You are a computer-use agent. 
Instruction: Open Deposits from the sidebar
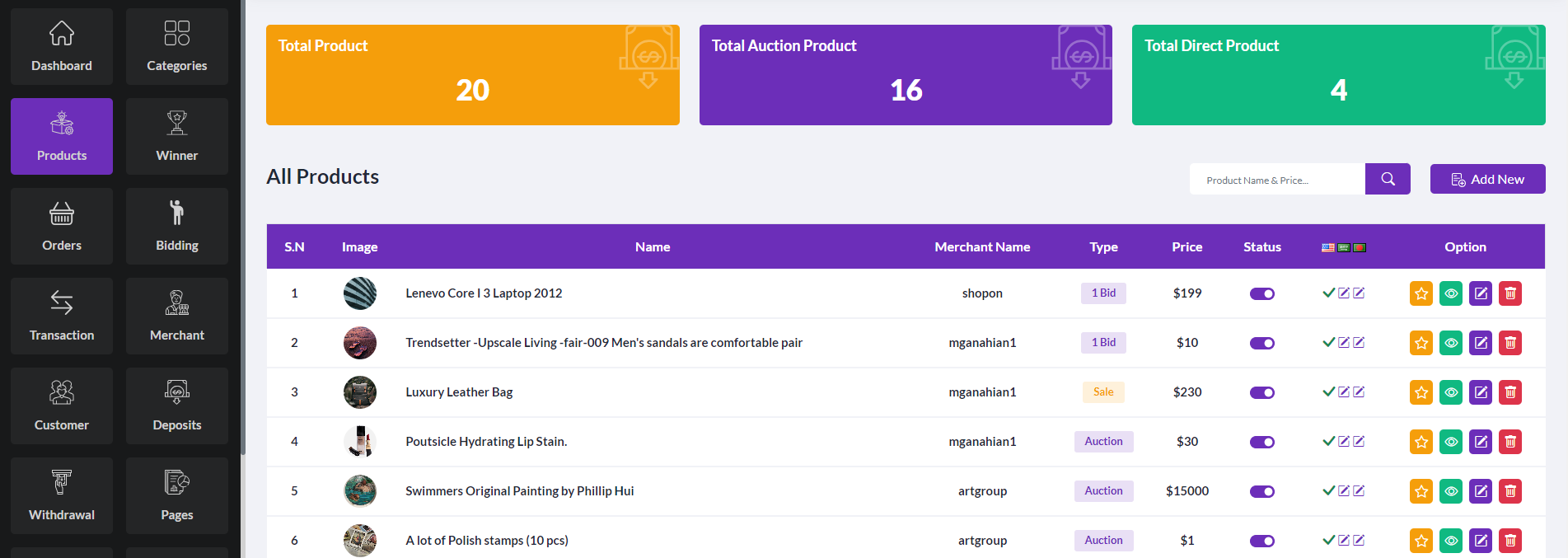(x=177, y=406)
